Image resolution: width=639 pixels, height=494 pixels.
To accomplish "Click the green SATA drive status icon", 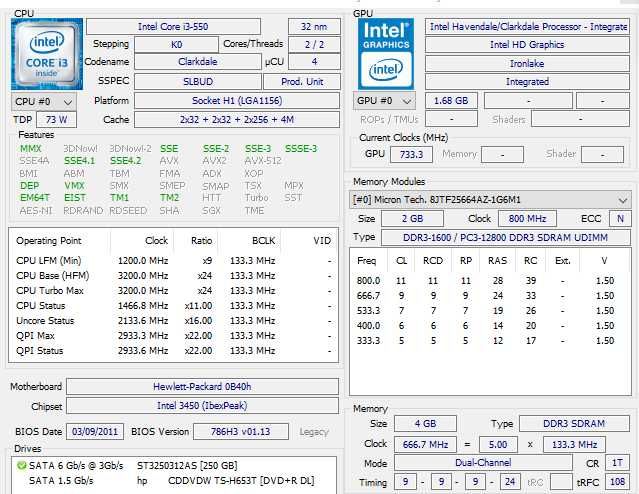I will pyautogui.click(x=21, y=465).
